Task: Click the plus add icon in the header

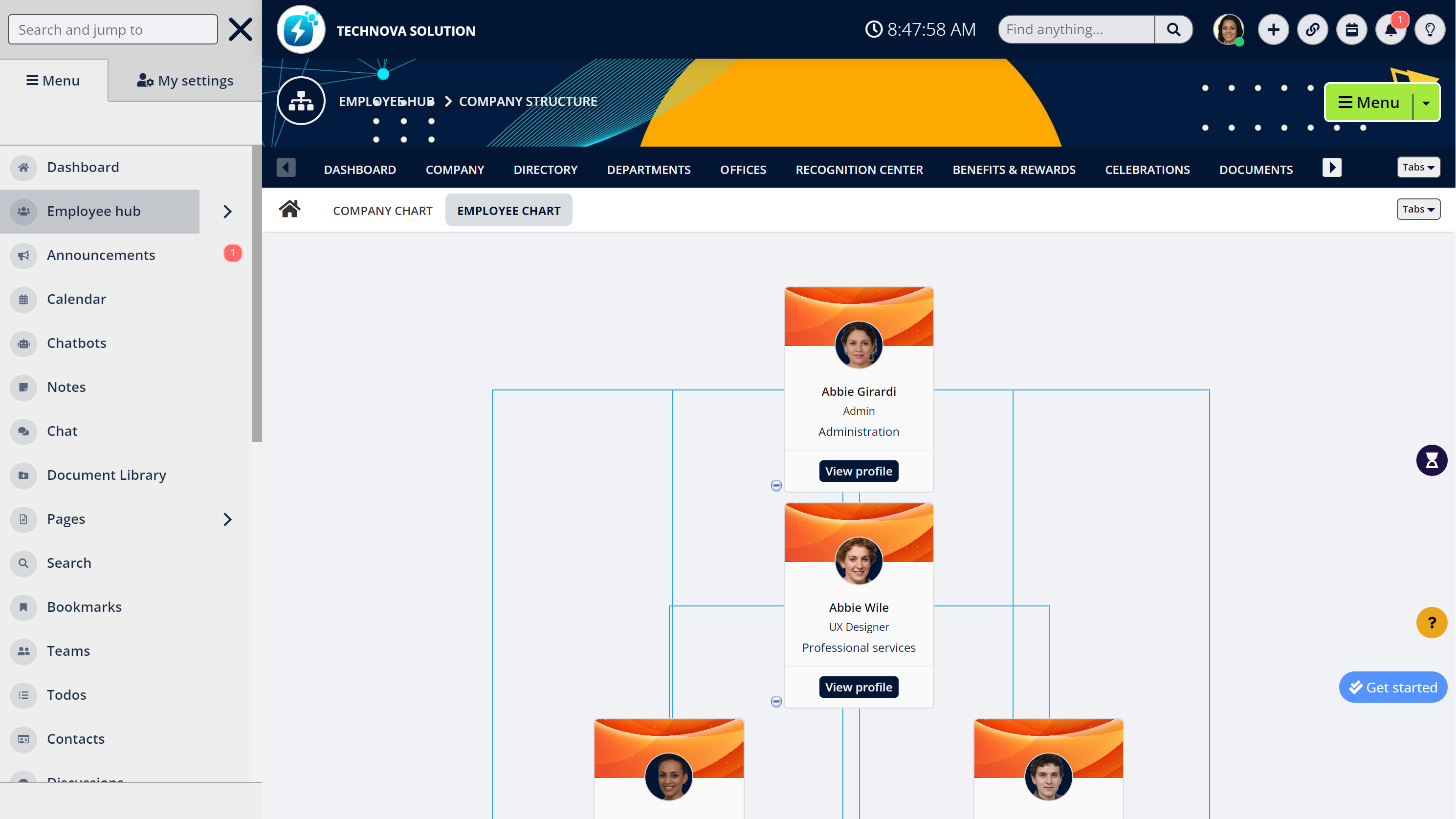Action: pos(1273,30)
